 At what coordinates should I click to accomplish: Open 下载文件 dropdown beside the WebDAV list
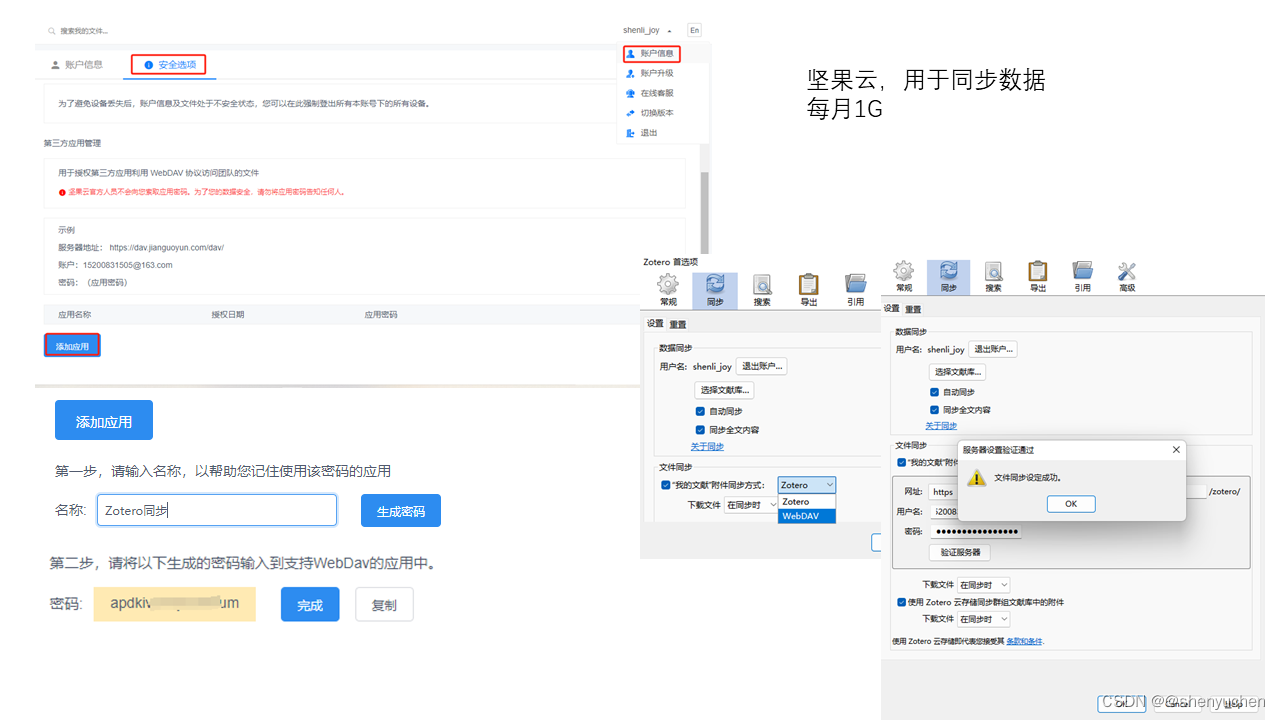750,505
